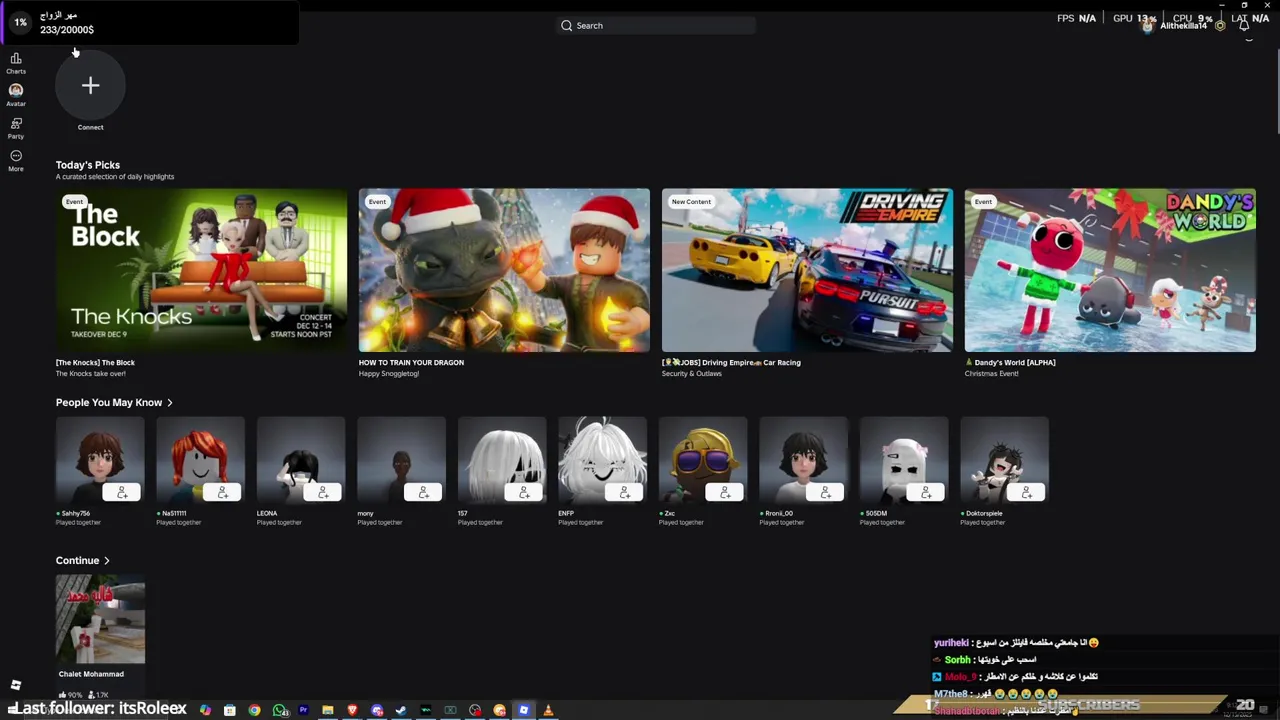Open Driving Empire Car Racing thumbnail
The height and width of the screenshot is (720, 1280).
pos(807,270)
